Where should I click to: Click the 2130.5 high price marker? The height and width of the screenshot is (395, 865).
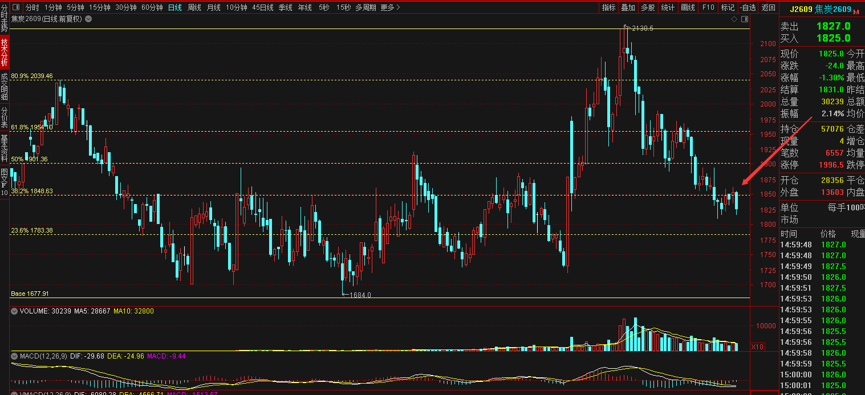coord(642,28)
